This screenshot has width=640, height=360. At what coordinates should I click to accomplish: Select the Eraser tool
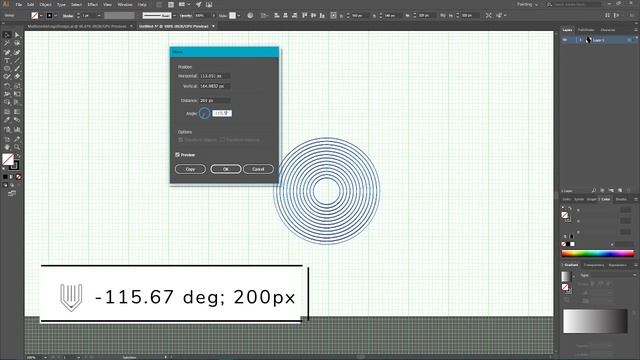[x=17, y=77]
